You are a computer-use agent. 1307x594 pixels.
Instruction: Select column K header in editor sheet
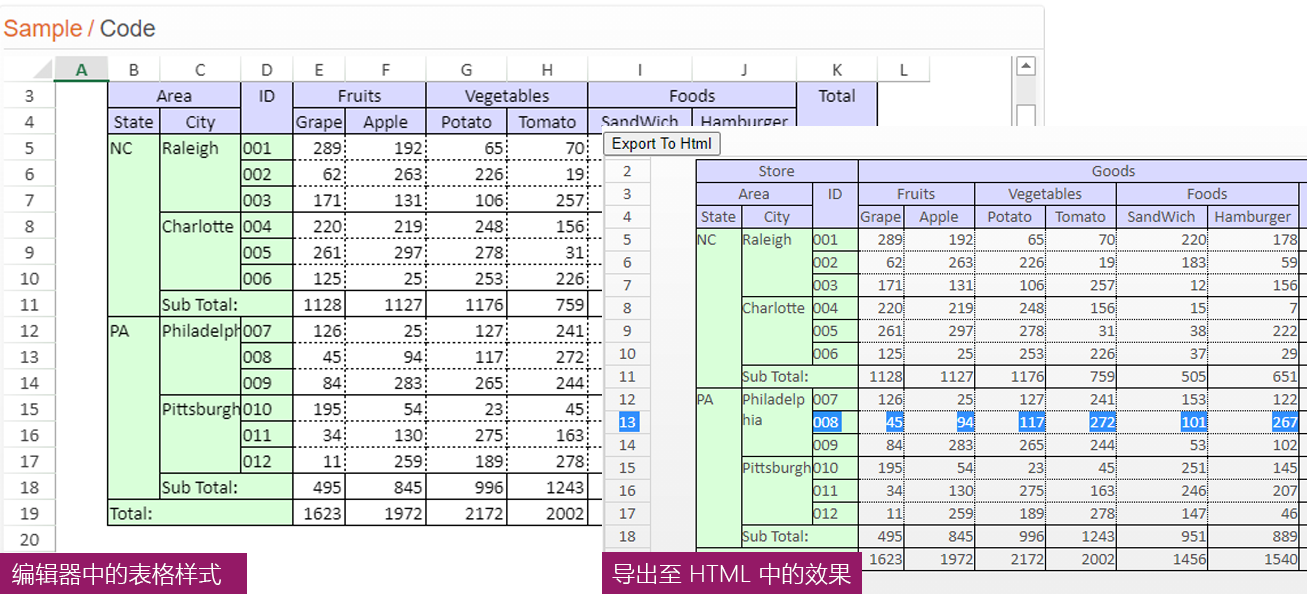(x=837, y=69)
